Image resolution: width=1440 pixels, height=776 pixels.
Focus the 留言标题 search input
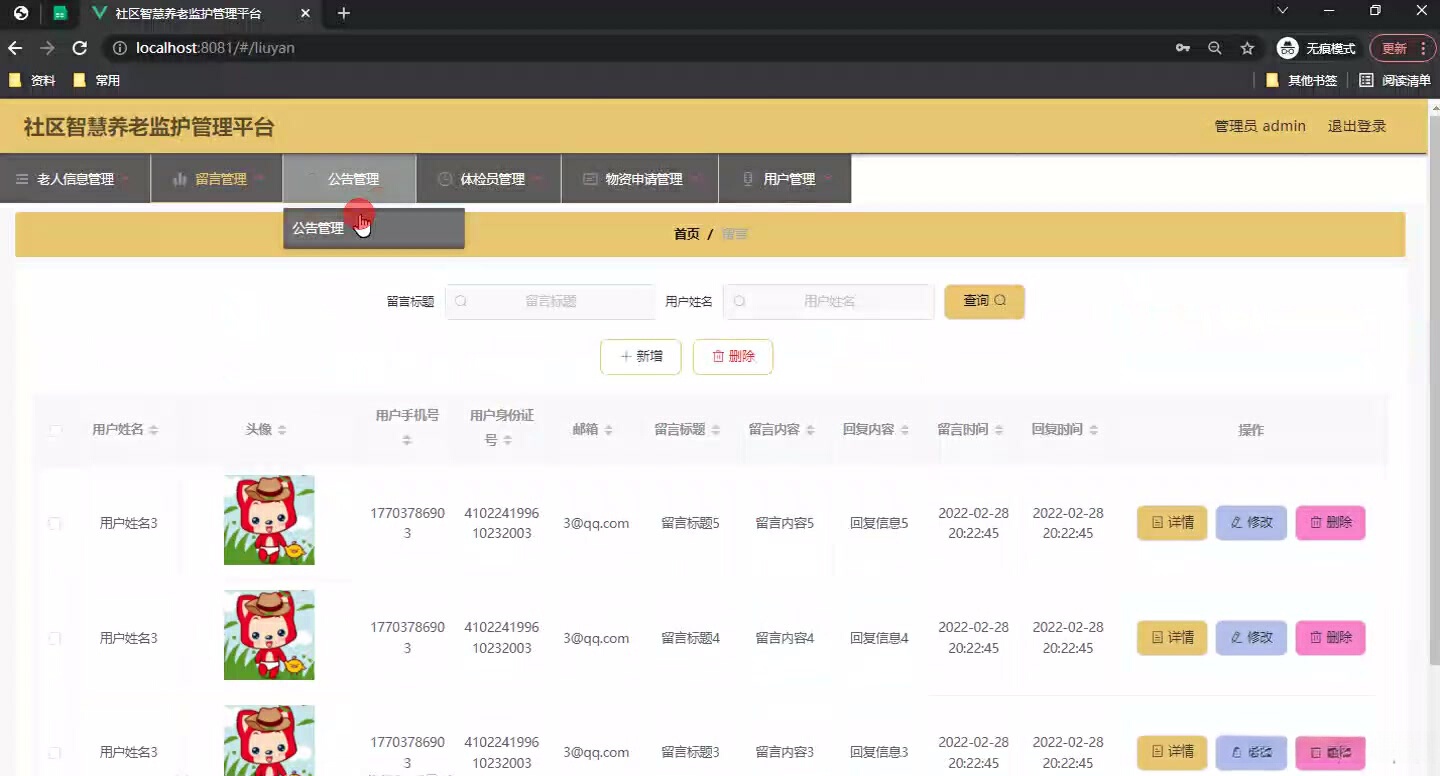550,301
